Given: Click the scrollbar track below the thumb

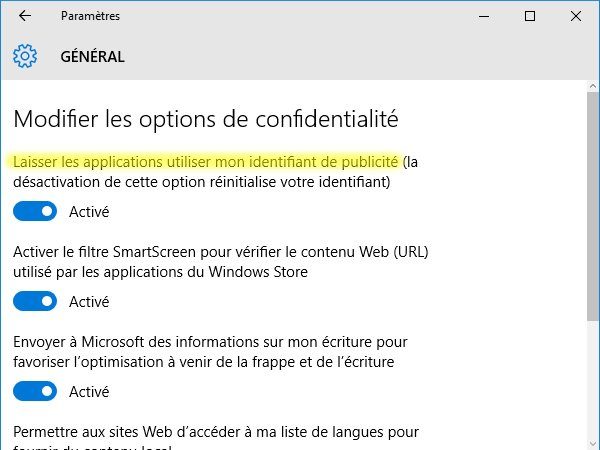Looking at the screenshot, I should pyautogui.click(x=593, y=379).
